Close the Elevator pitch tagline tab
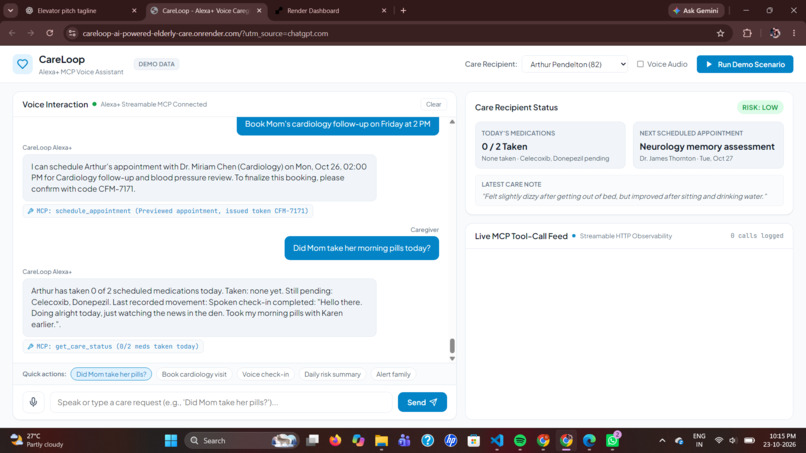This screenshot has height=453, width=806. tap(134, 10)
